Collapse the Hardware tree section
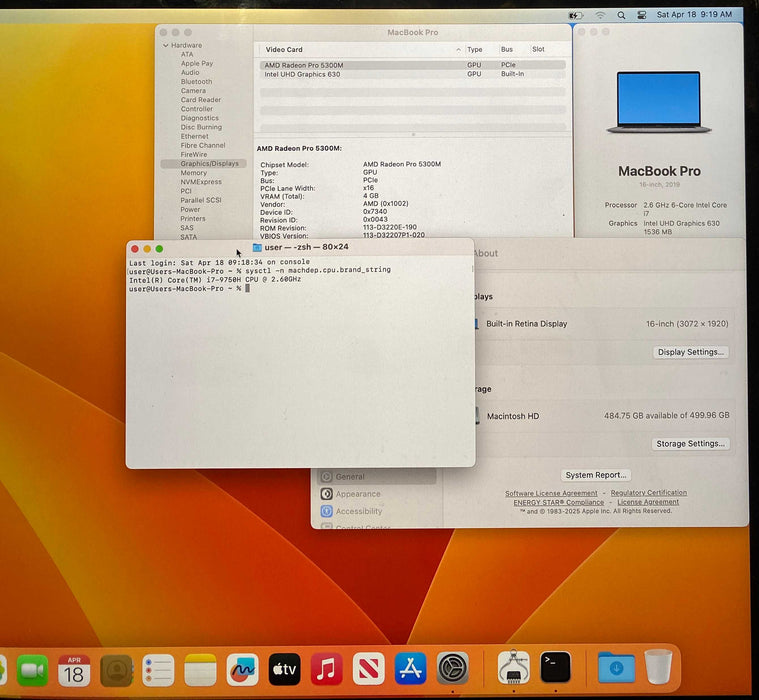 tap(166, 46)
